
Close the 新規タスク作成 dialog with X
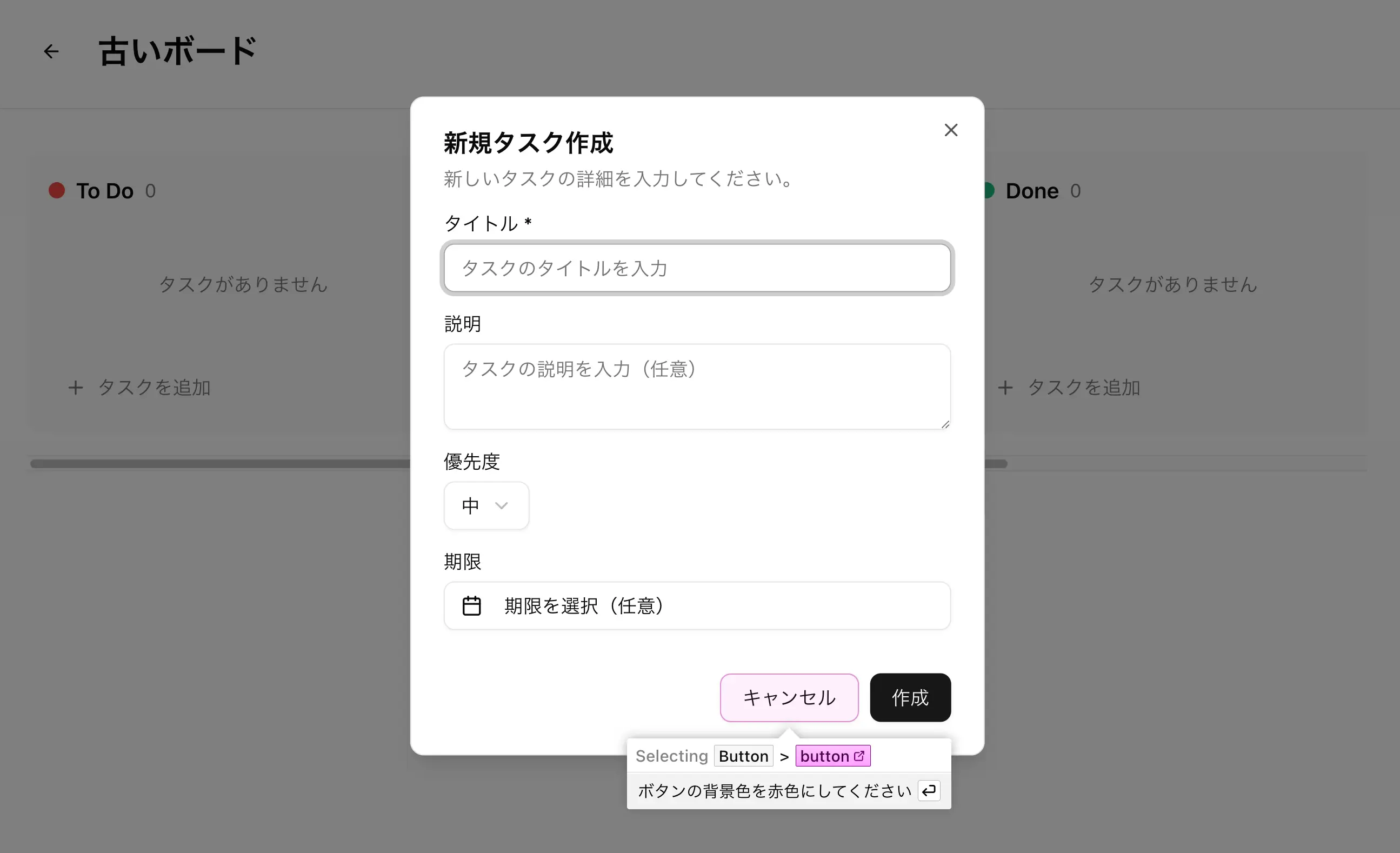[951, 130]
